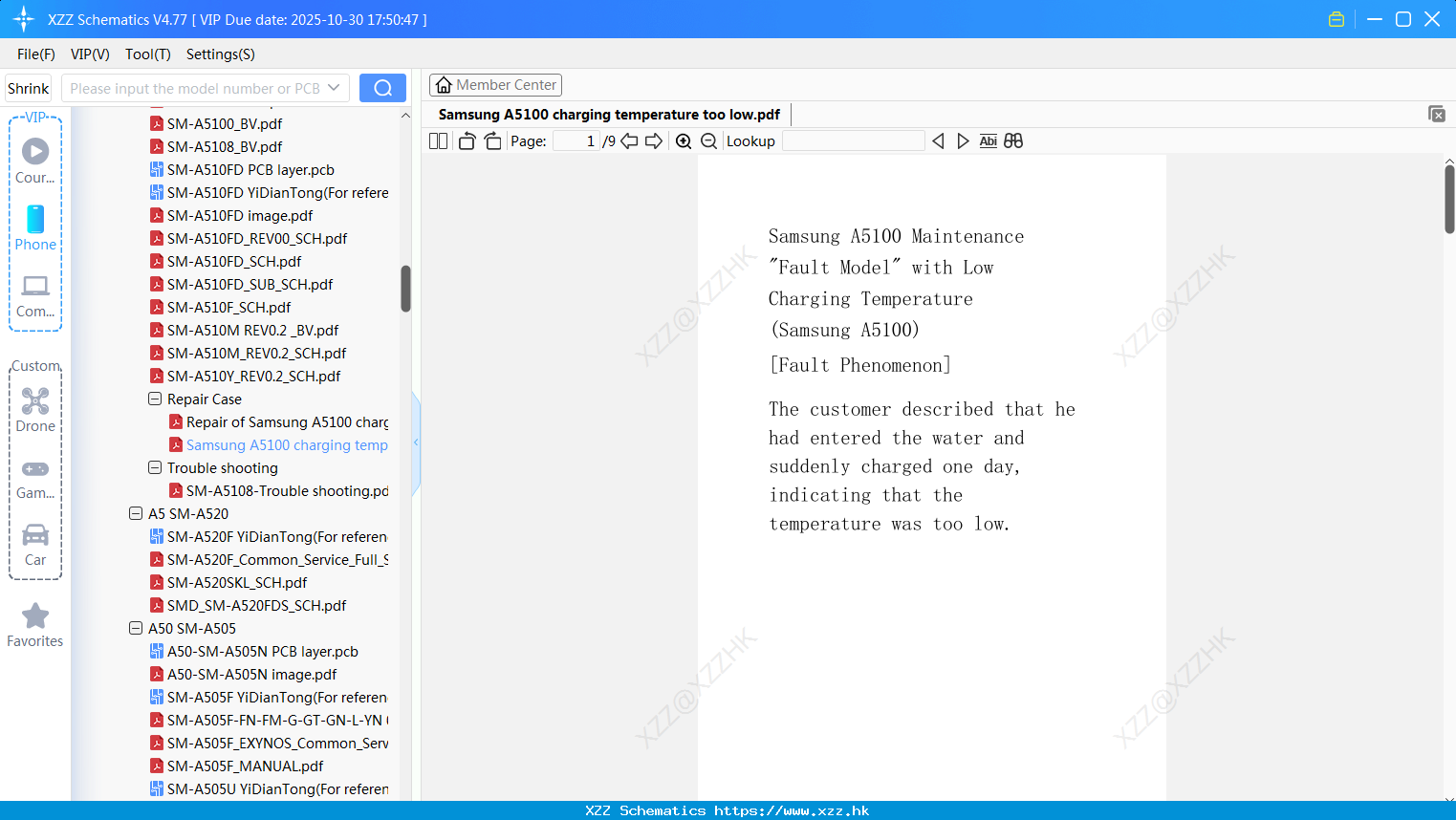The width and height of the screenshot is (1456, 820).
Task: Collapse the A50 SM-A505 node
Action: (136, 628)
